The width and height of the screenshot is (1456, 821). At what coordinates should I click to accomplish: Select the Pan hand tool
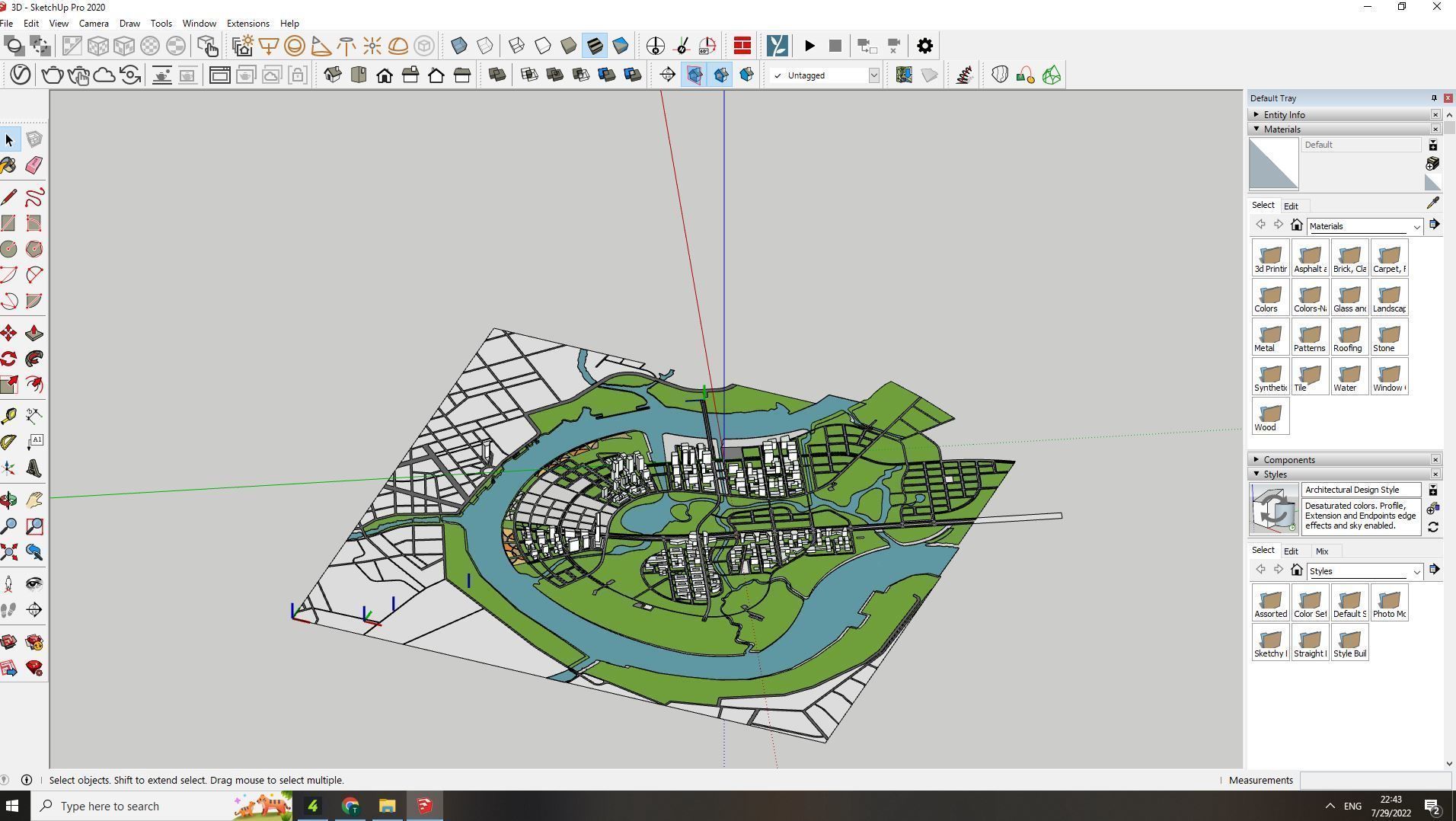click(34, 500)
